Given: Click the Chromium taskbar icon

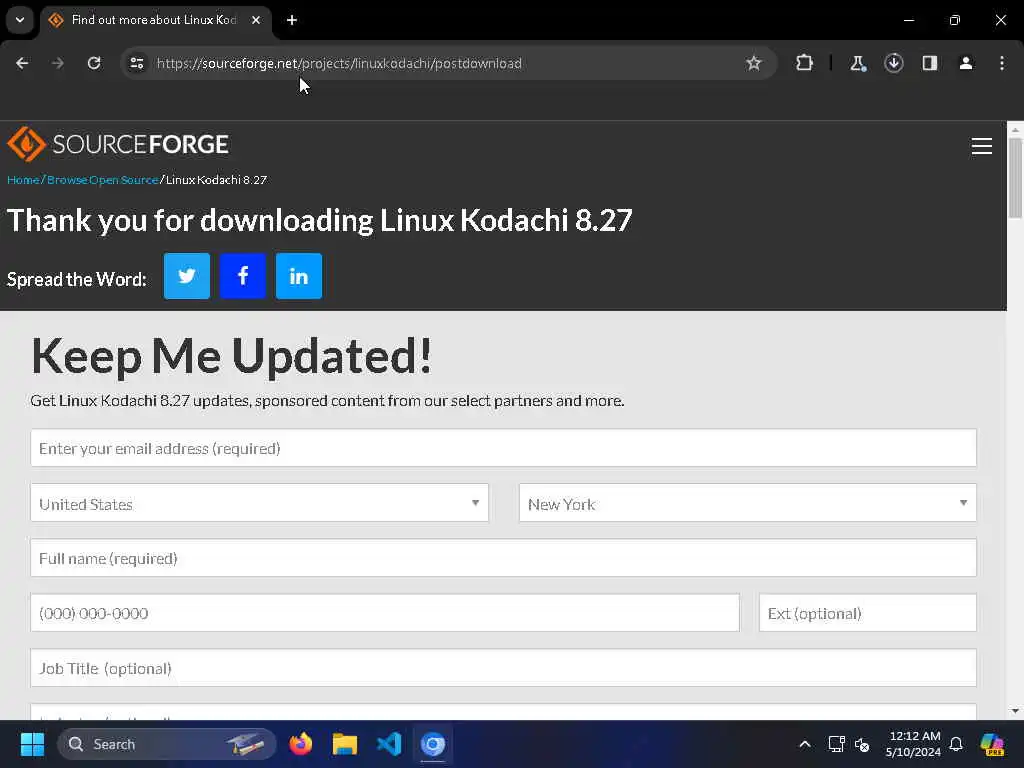Looking at the screenshot, I should [432, 744].
